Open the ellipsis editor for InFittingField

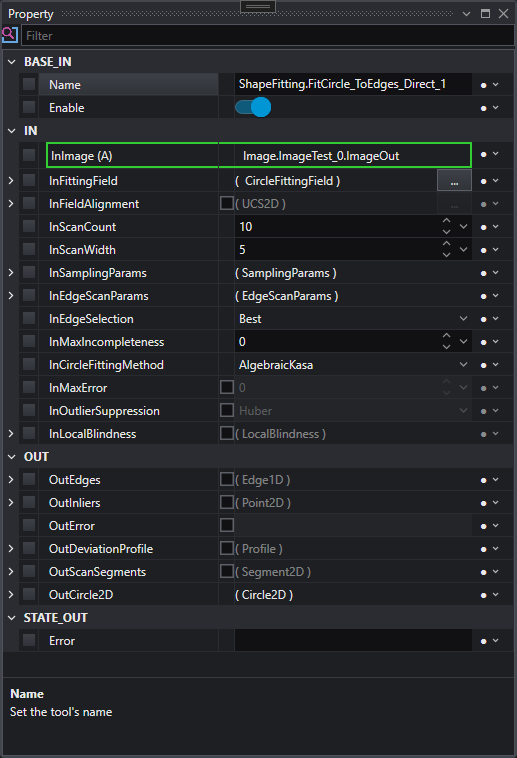click(454, 181)
